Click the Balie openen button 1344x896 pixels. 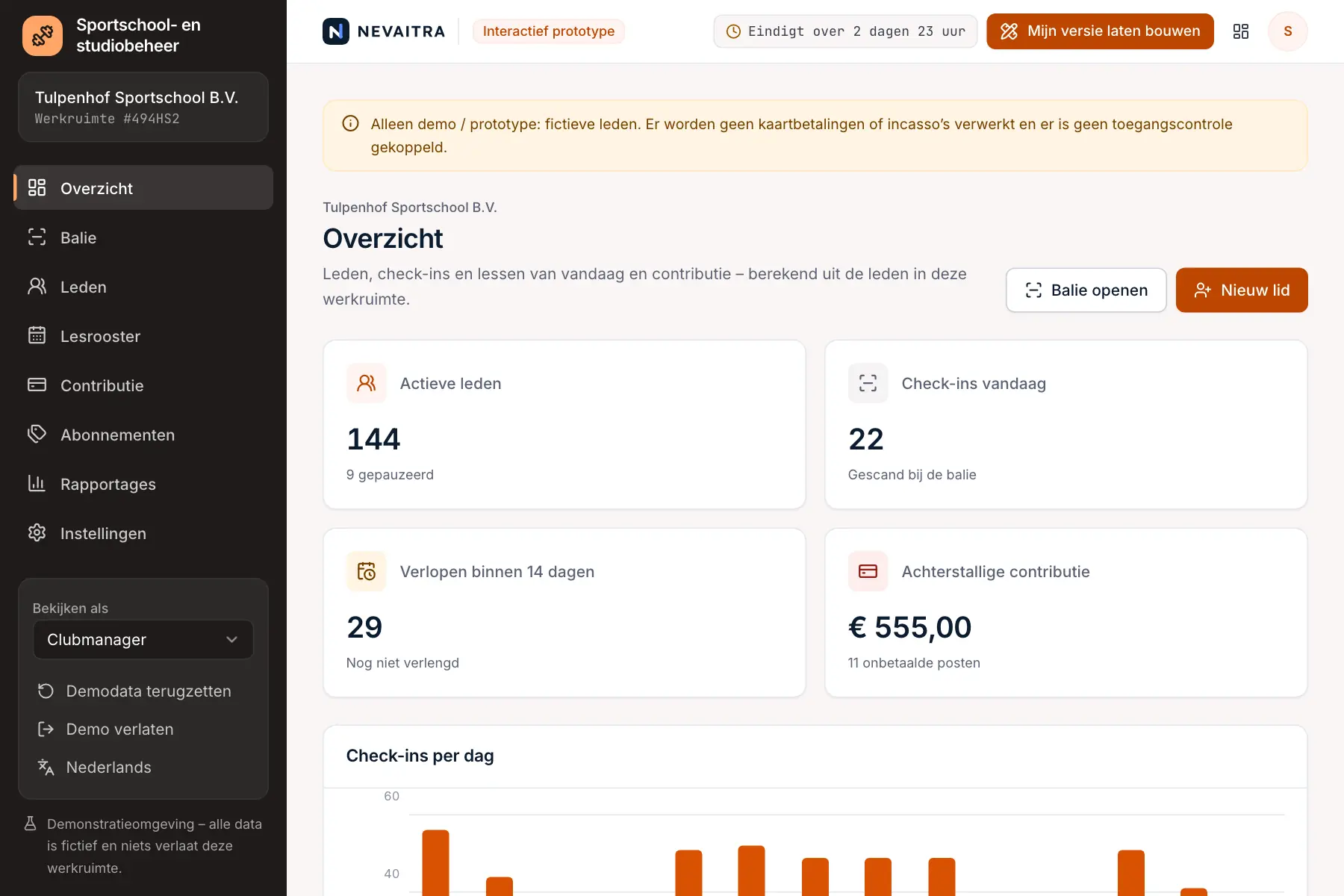[x=1086, y=290]
